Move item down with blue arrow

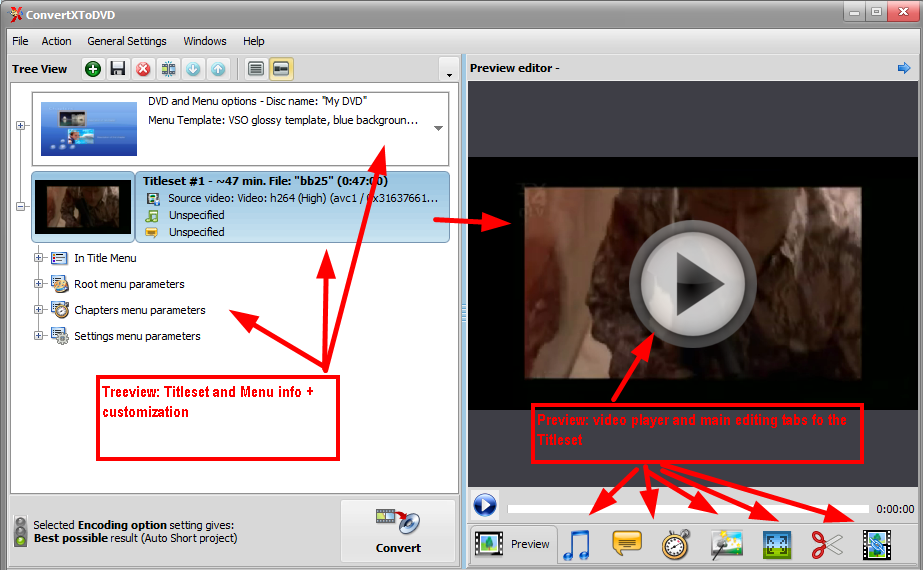[193, 69]
